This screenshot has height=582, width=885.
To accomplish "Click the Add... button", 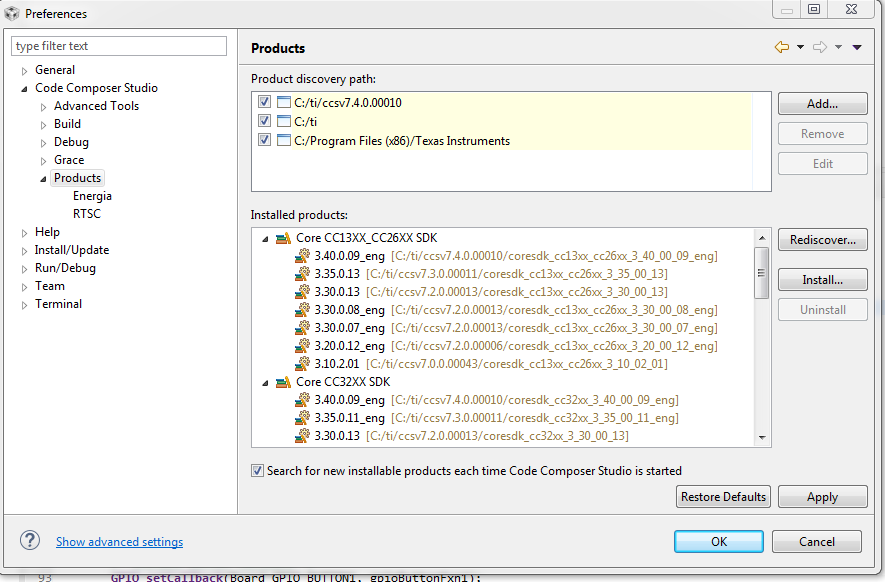I will pyautogui.click(x=822, y=104).
